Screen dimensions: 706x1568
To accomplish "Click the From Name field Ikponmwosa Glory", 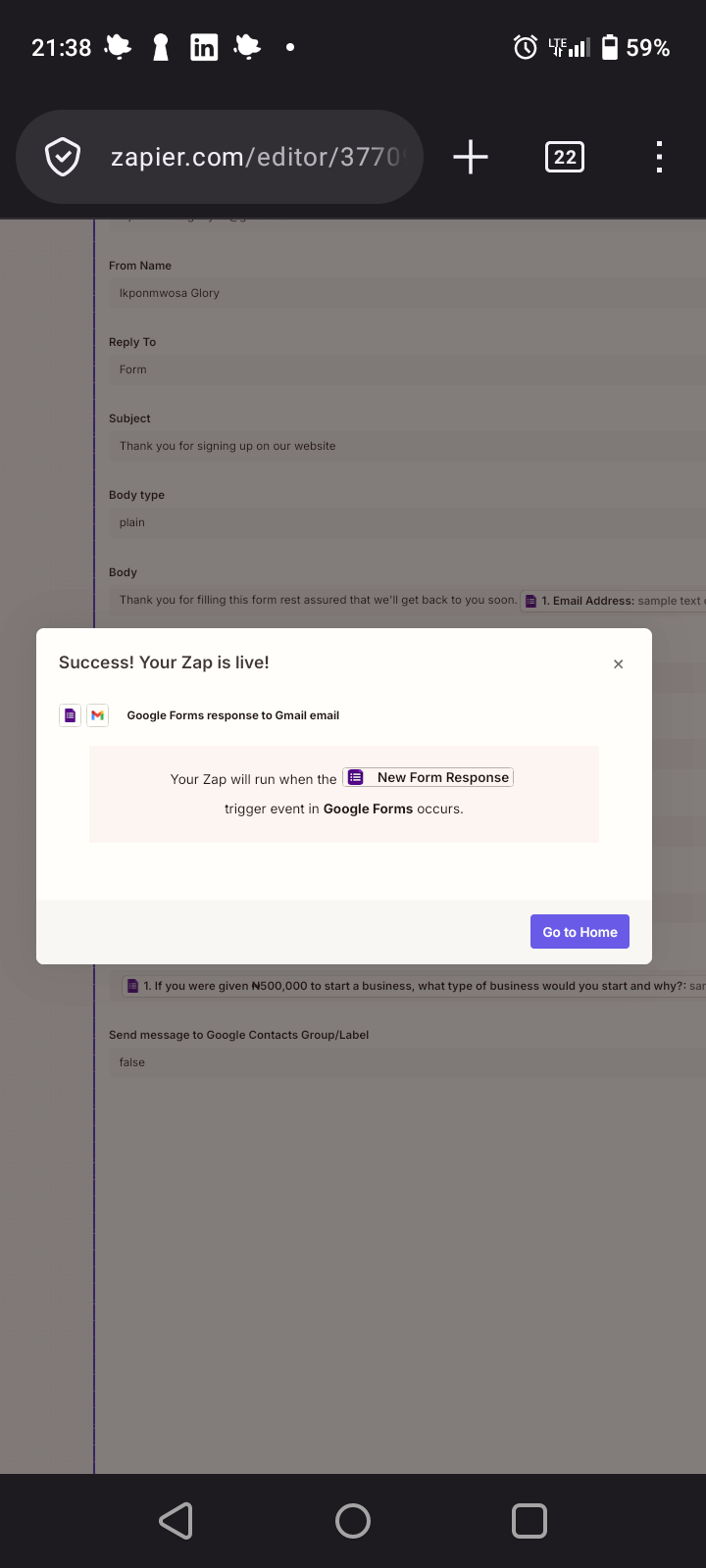I will click(407, 293).
